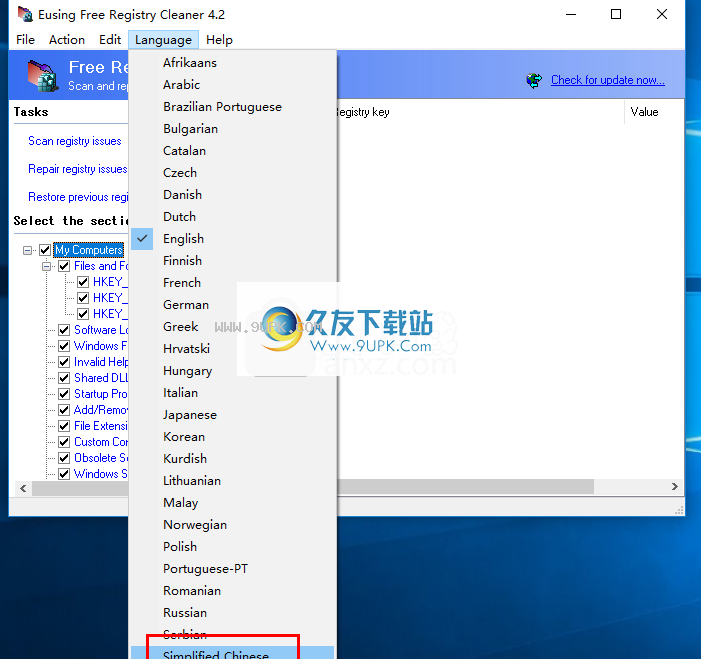
Task: Collapse the My Computers tree node
Action: [28, 250]
